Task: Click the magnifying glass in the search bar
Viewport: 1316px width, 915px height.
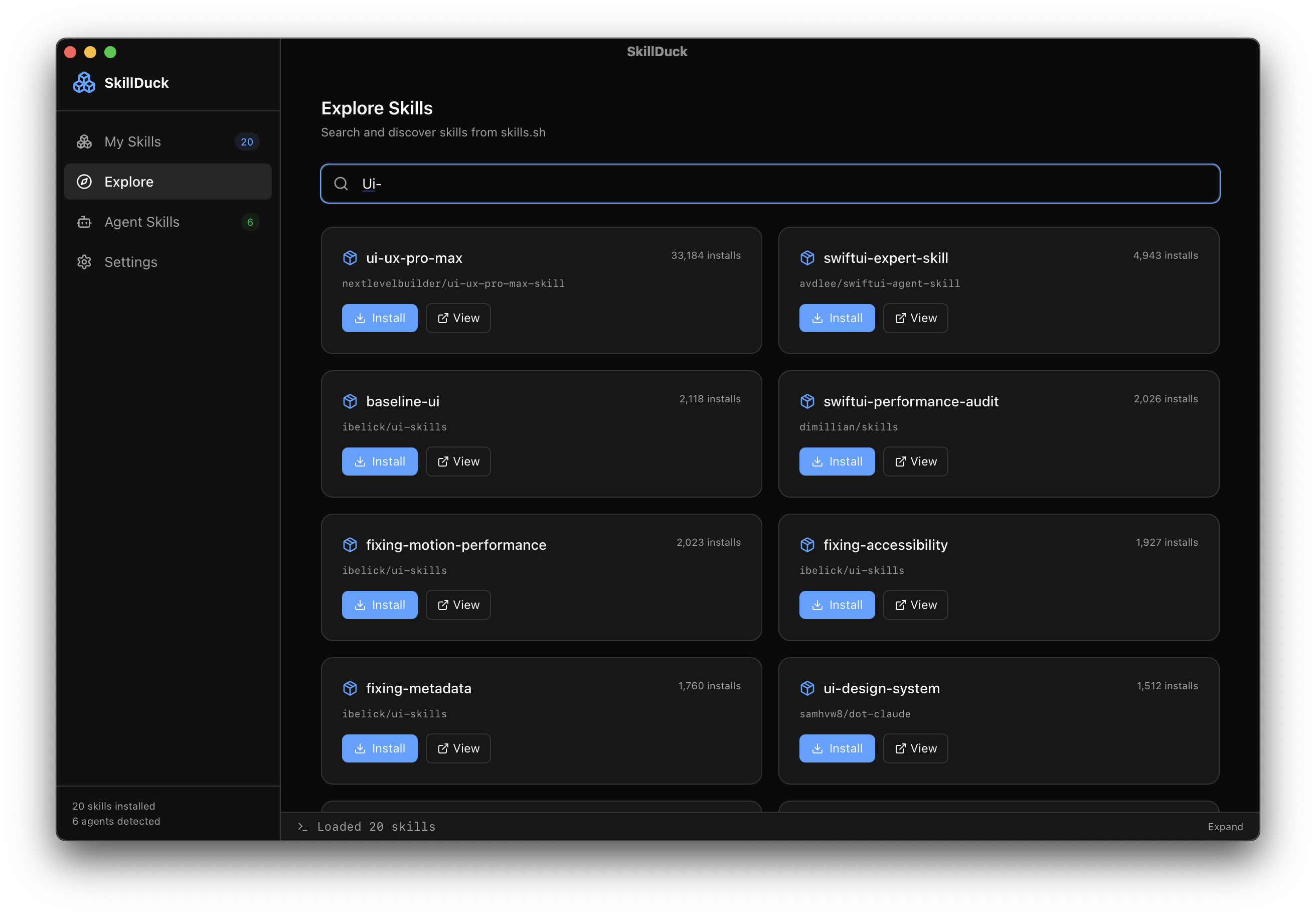Action: tap(341, 184)
